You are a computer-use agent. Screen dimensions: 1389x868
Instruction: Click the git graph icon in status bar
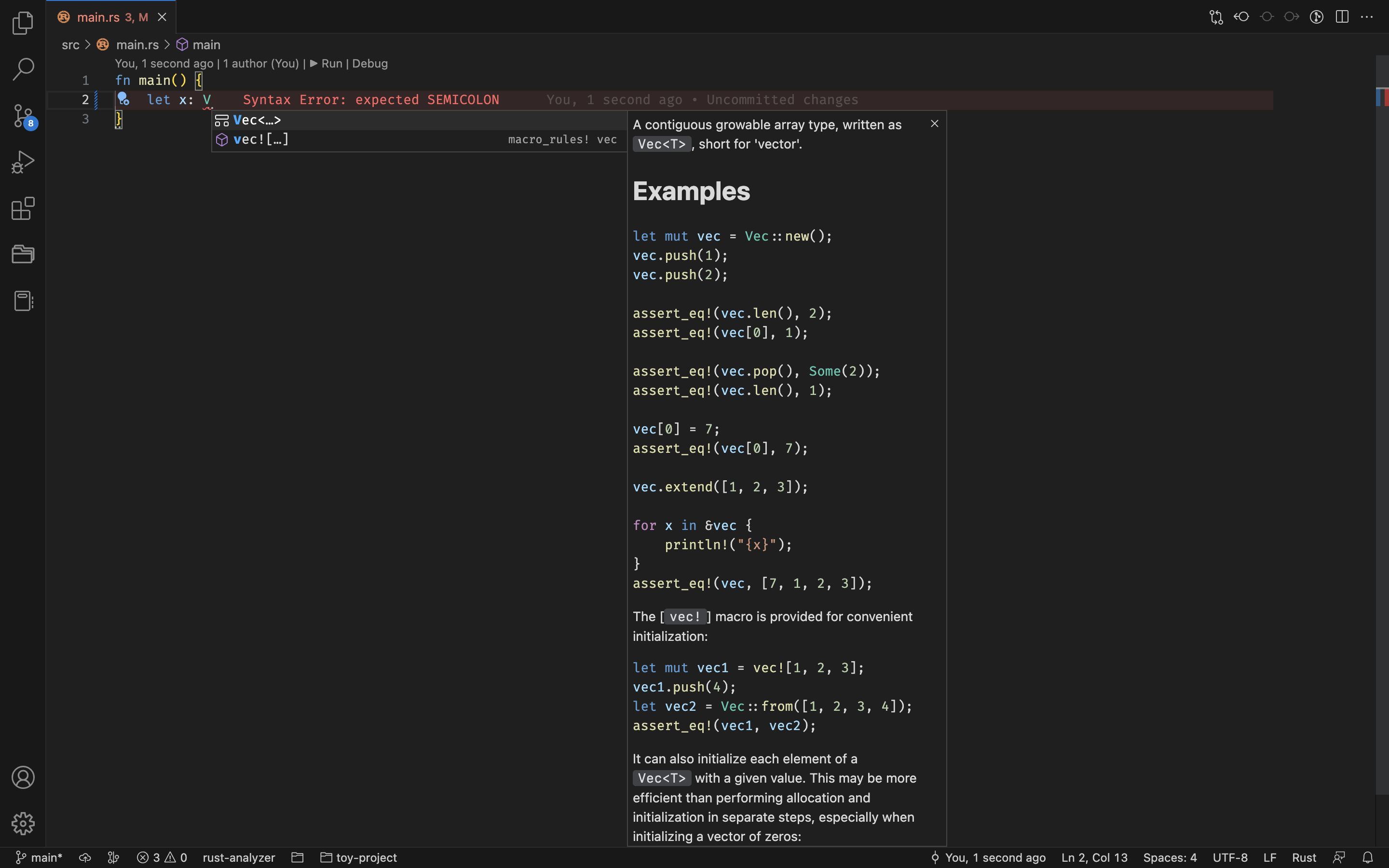coord(114,858)
